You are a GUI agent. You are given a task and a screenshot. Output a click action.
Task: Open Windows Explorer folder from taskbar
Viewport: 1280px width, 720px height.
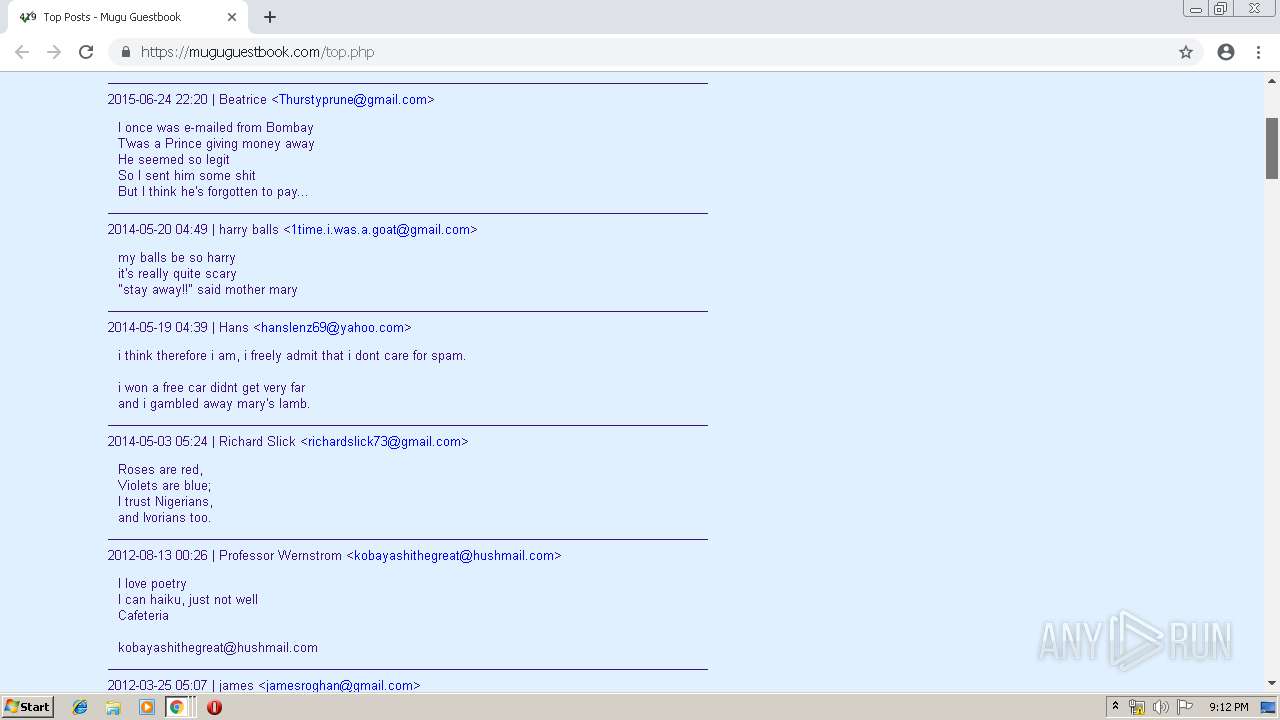pos(113,707)
